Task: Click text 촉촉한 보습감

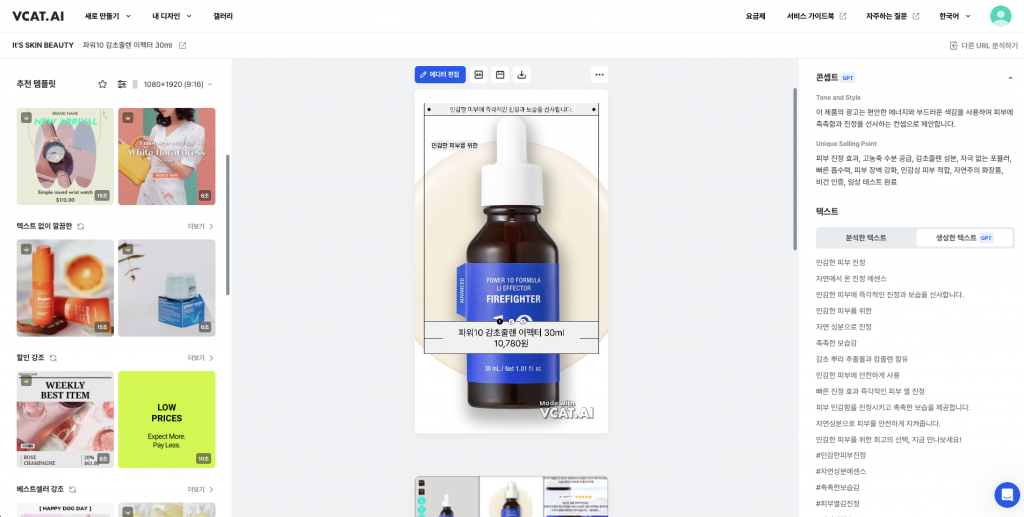Action: coord(836,343)
